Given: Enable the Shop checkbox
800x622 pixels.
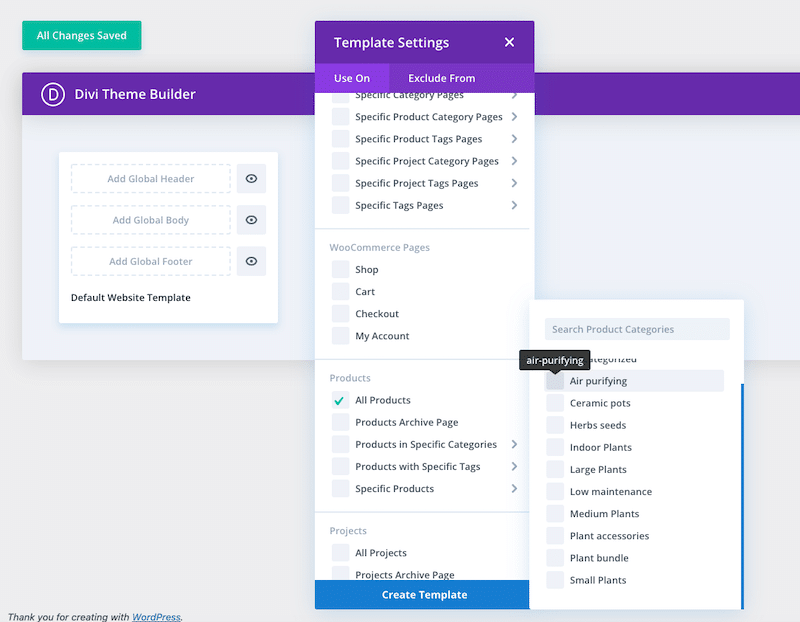Looking at the screenshot, I should [339, 269].
